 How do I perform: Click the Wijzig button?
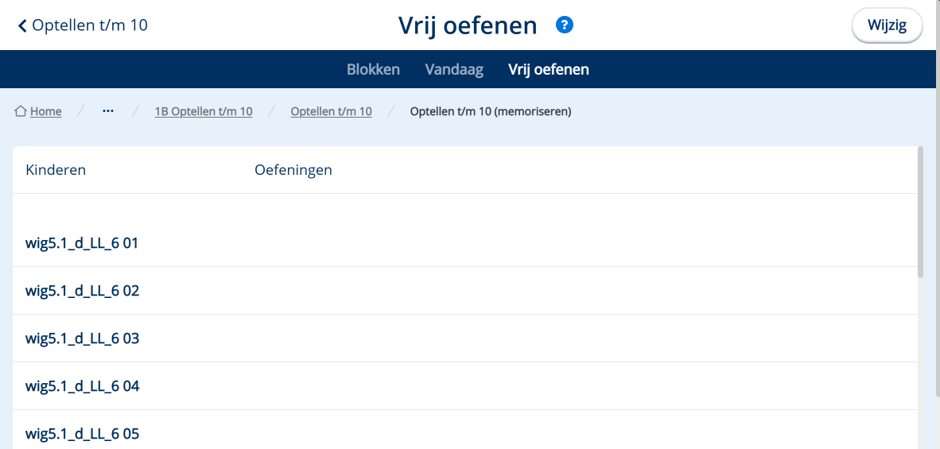tap(887, 26)
